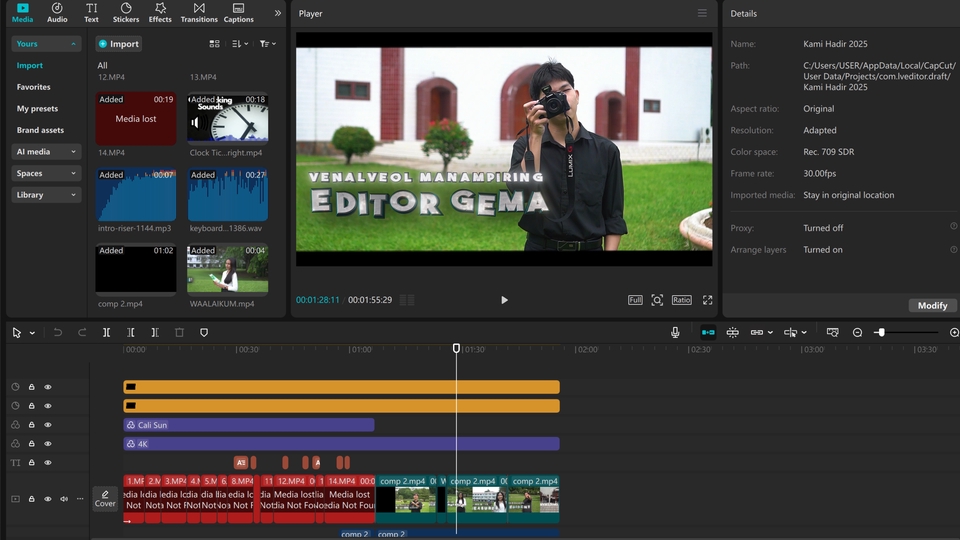Click the timeline zoom slider handle

(880, 332)
